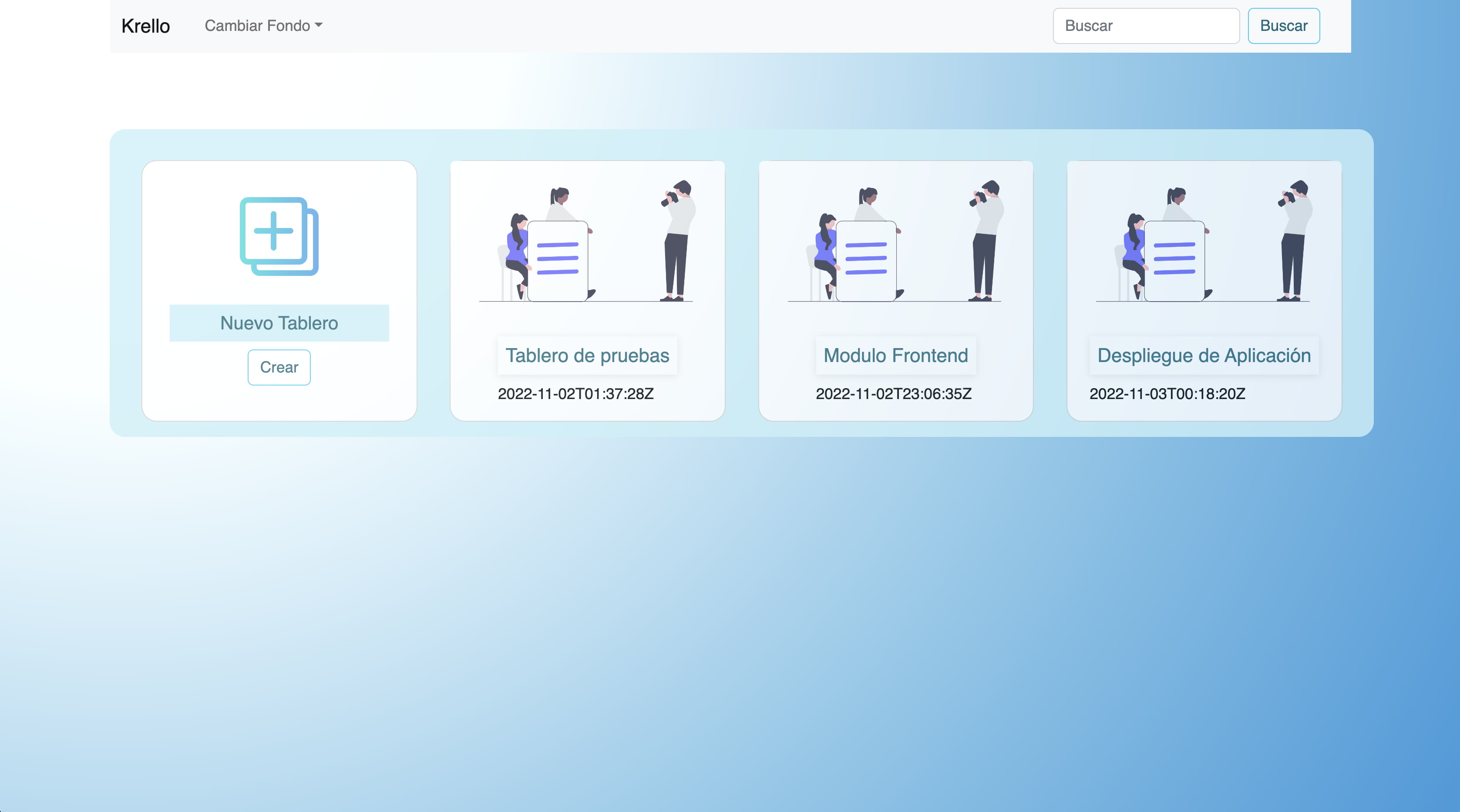The height and width of the screenshot is (812, 1460).
Task: Click the document icon in Tablero de pruebas card
Action: [x=557, y=261]
